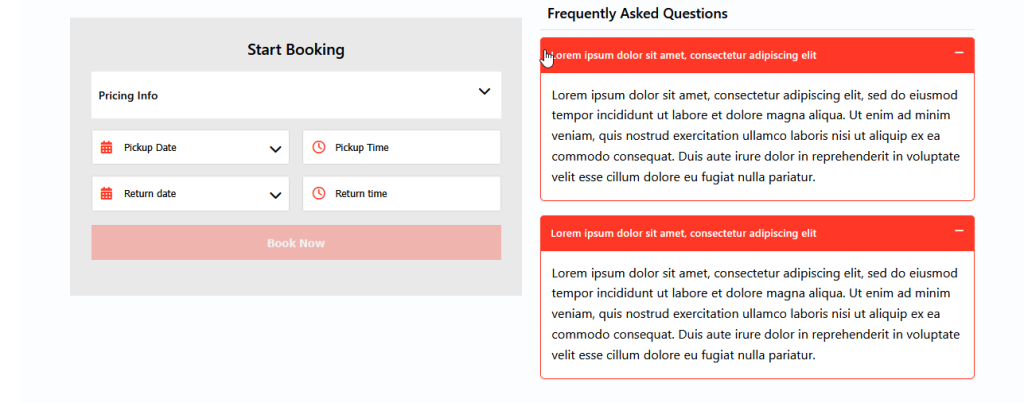Open the Pickup Date chevron dropdown

tap(276, 149)
